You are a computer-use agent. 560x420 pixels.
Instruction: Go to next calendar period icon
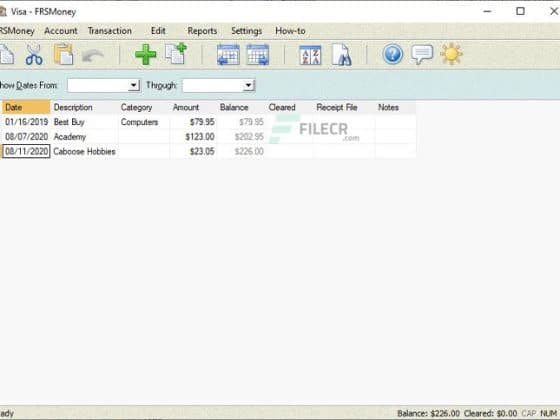258,55
